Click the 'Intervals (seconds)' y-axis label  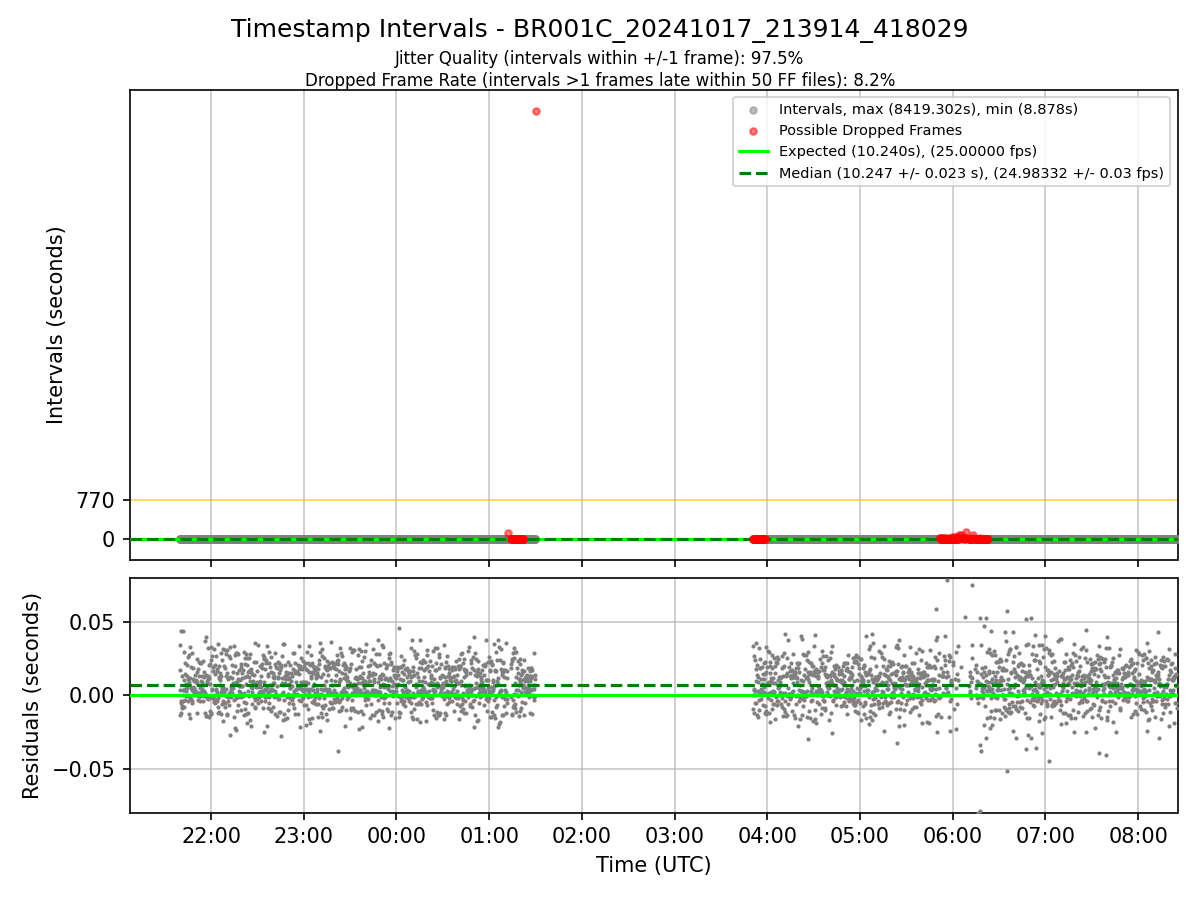[x=56, y=325]
